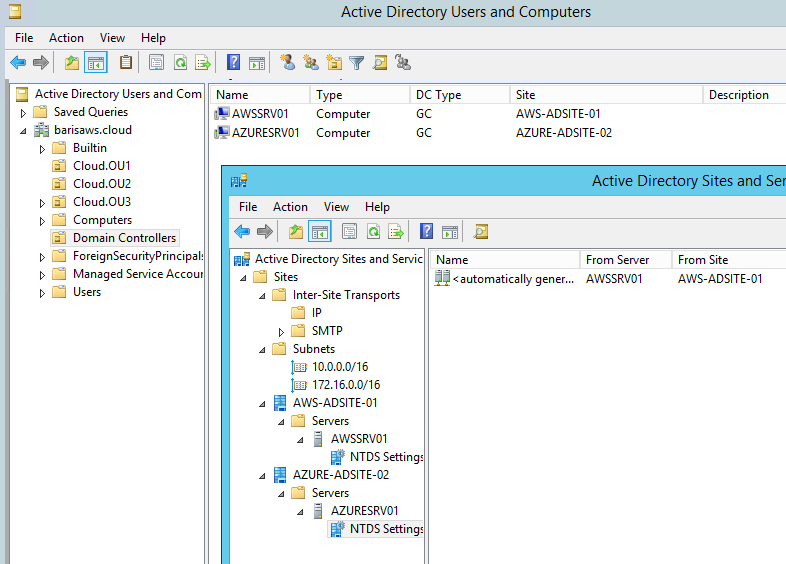
Task: Open File menu in Users and Computers
Action: coord(24,38)
